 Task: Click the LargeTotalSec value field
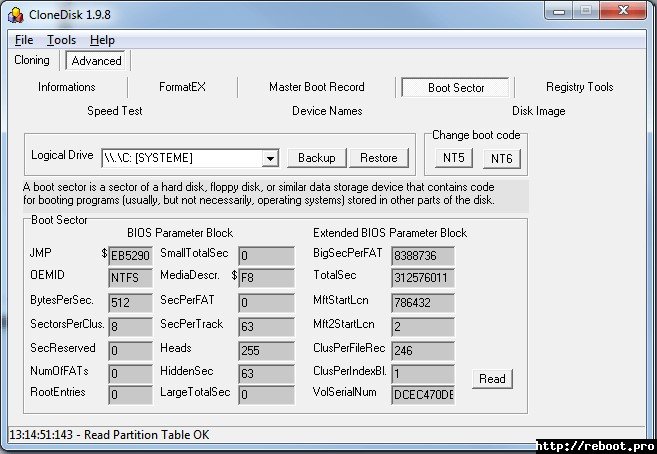coord(266,395)
